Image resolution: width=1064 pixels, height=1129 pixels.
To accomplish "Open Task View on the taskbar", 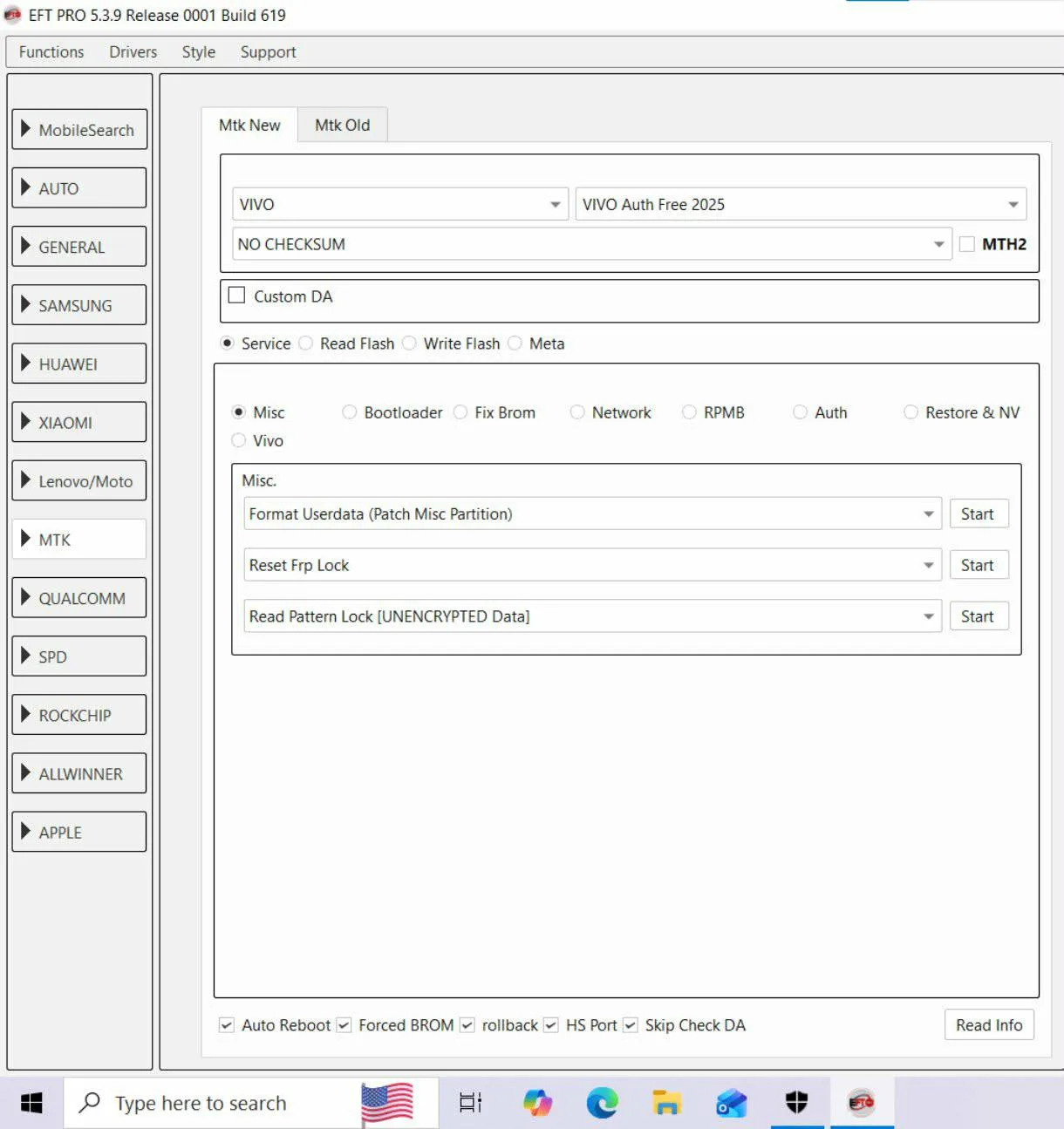I will tap(470, 1103).
